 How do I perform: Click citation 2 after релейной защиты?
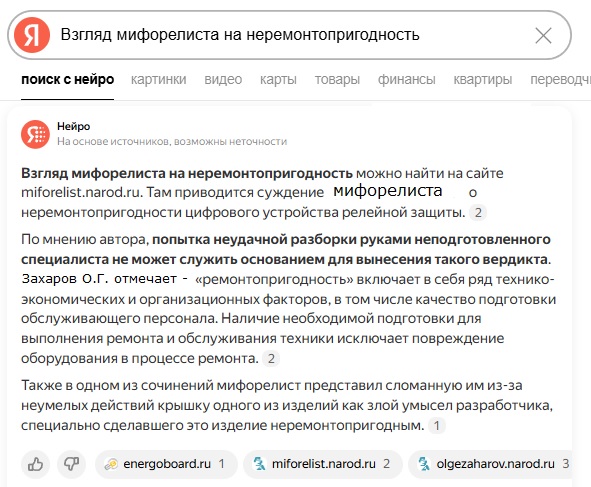[x=478, y=213]
